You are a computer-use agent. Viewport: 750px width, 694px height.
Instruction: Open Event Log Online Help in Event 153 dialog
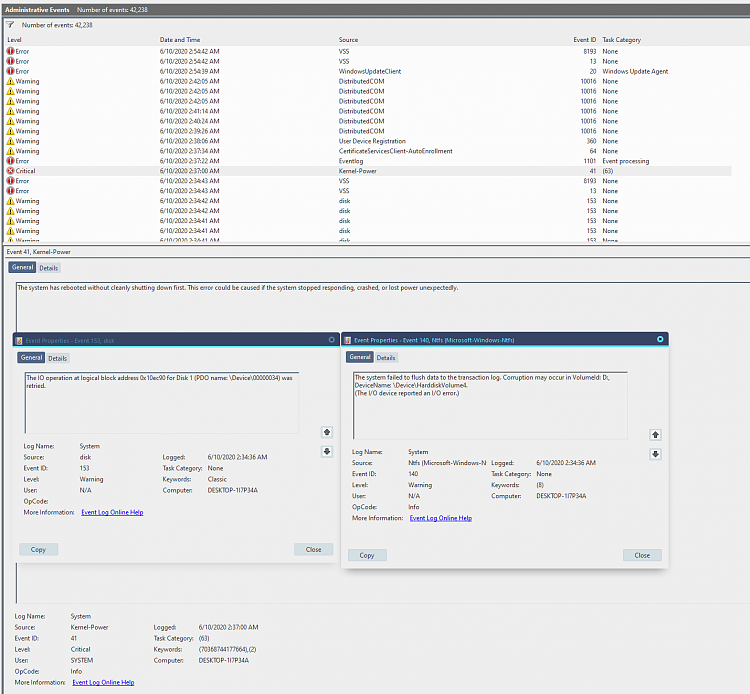[x=112, y=512]
